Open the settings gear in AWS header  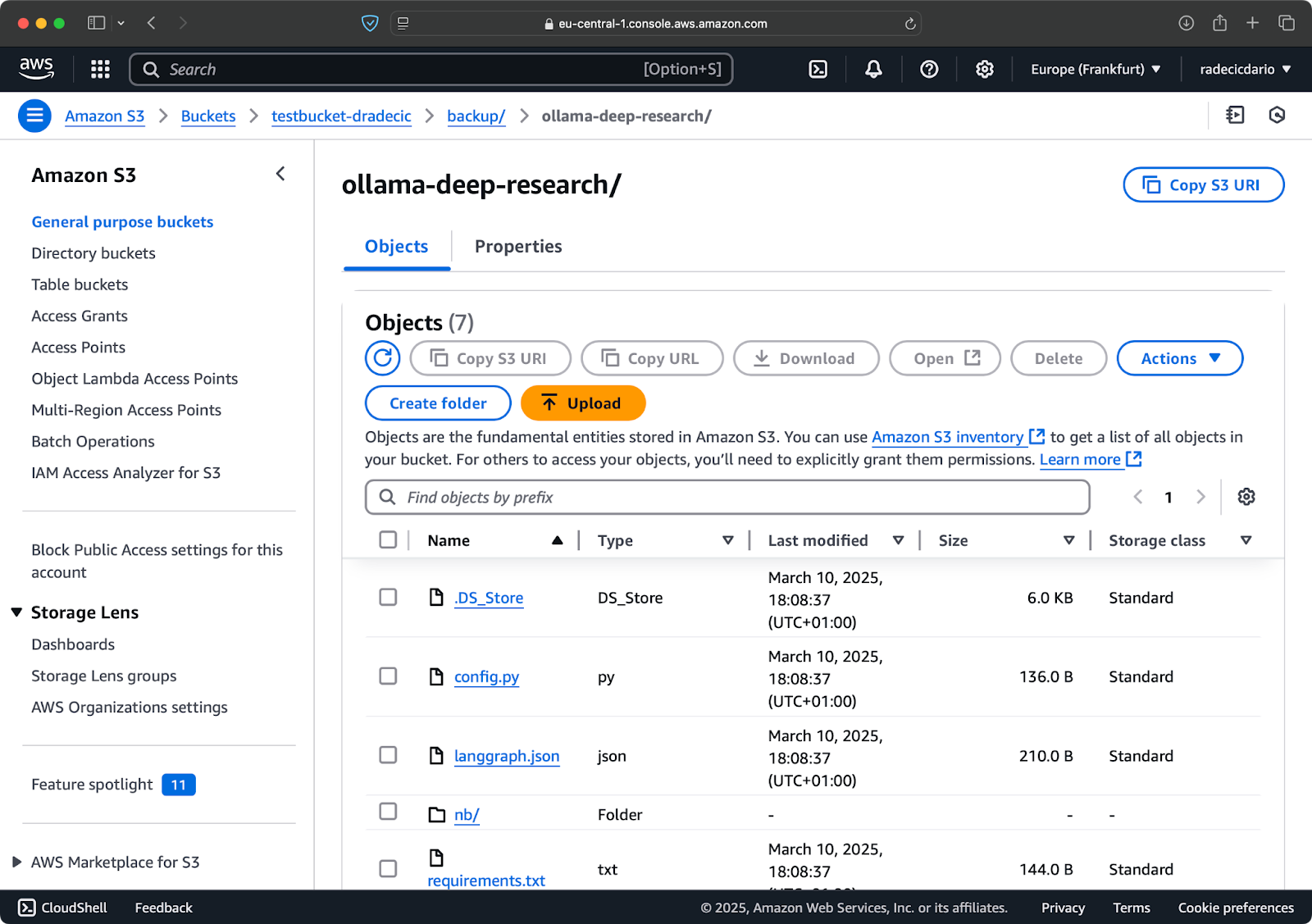(x=985, y=69)
